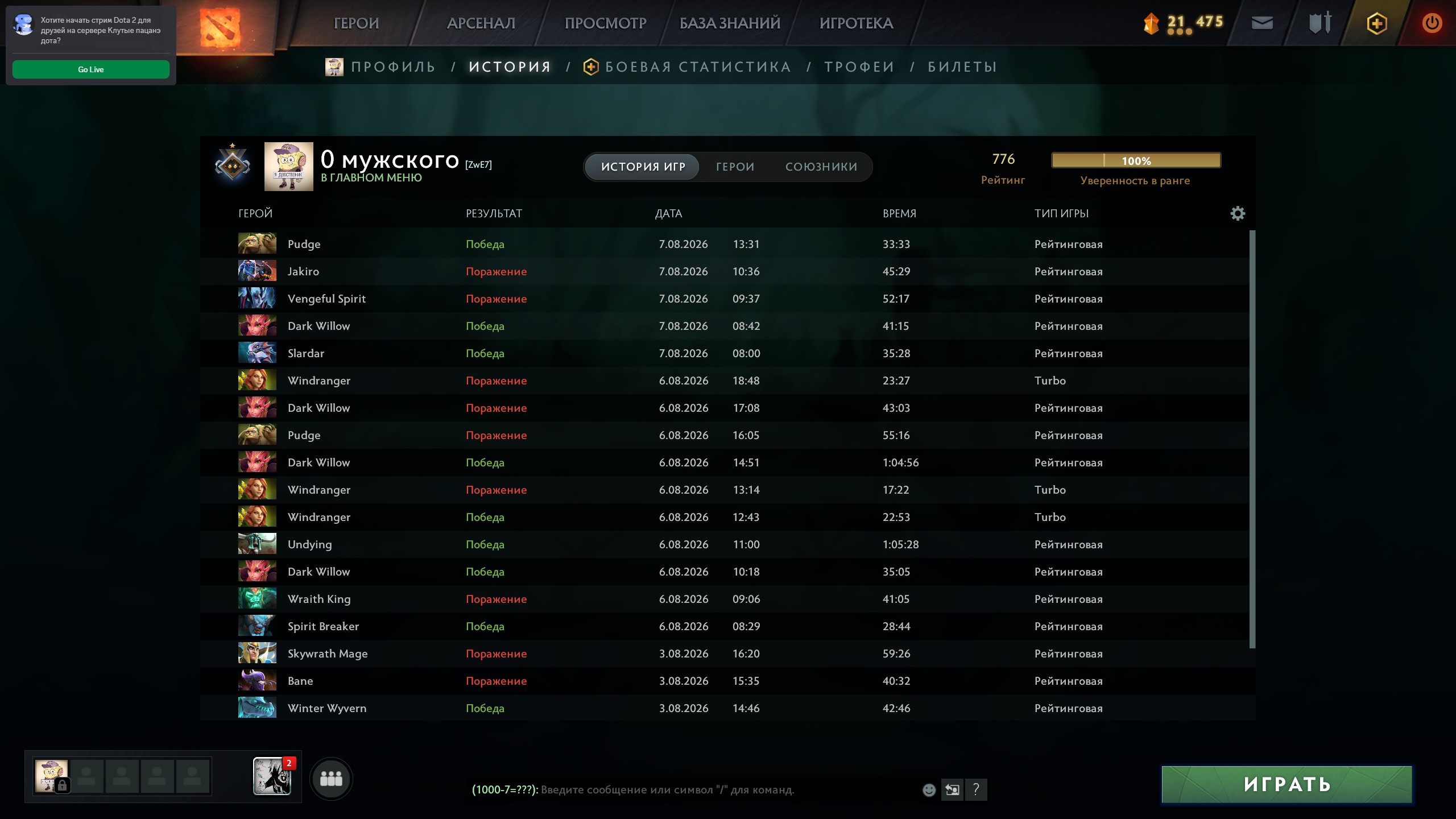Click the Pudge hero portrait at 13:31
The height and width of the screenshot is (819, 1456).
(257, 243)
